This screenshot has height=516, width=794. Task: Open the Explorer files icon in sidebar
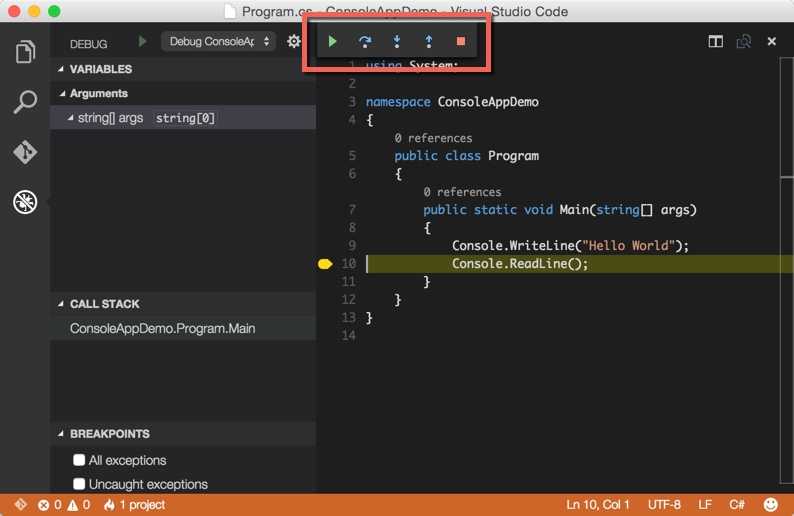(25, 52)
